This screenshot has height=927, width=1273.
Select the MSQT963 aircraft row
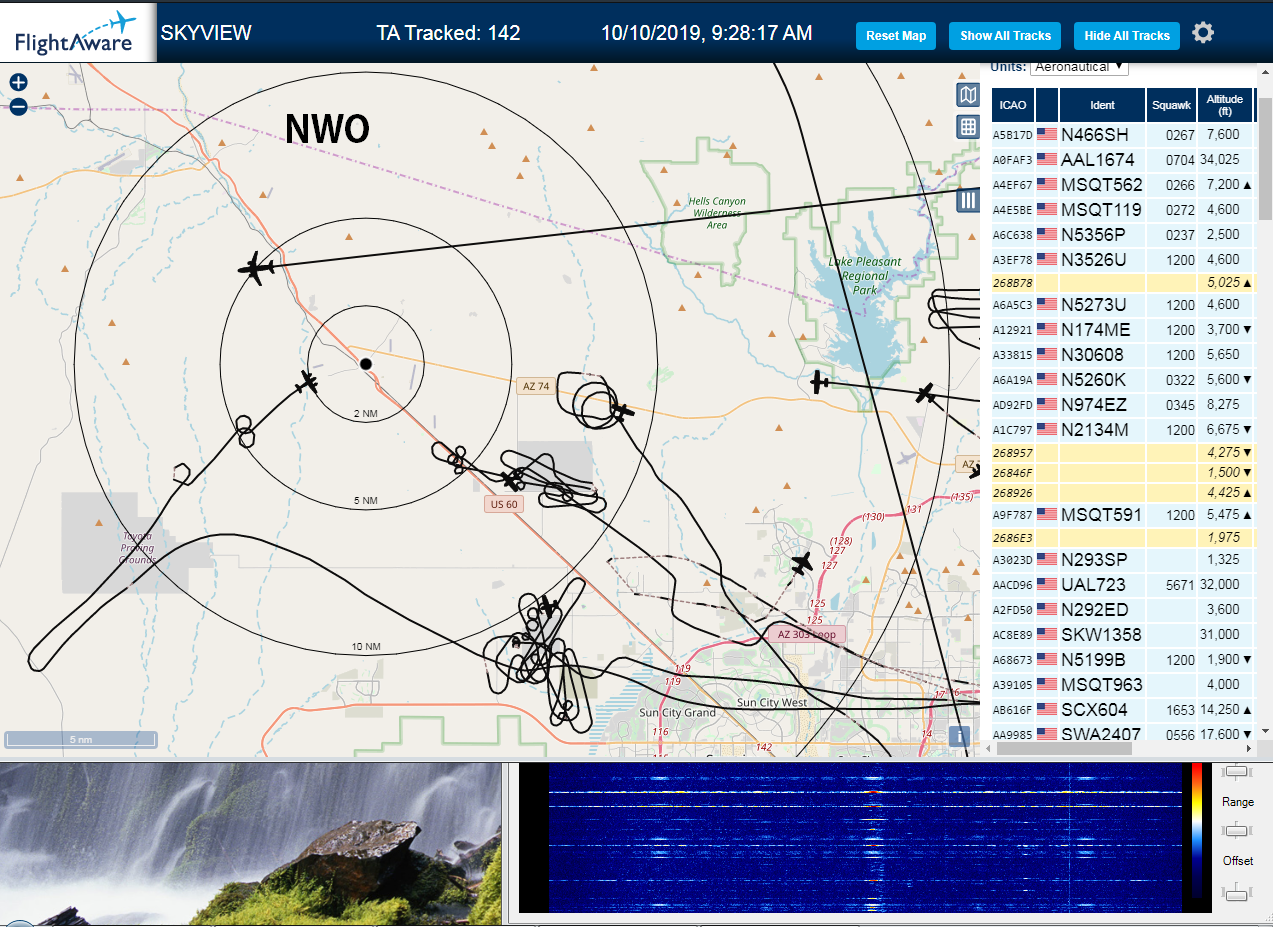coord(1123,684)
